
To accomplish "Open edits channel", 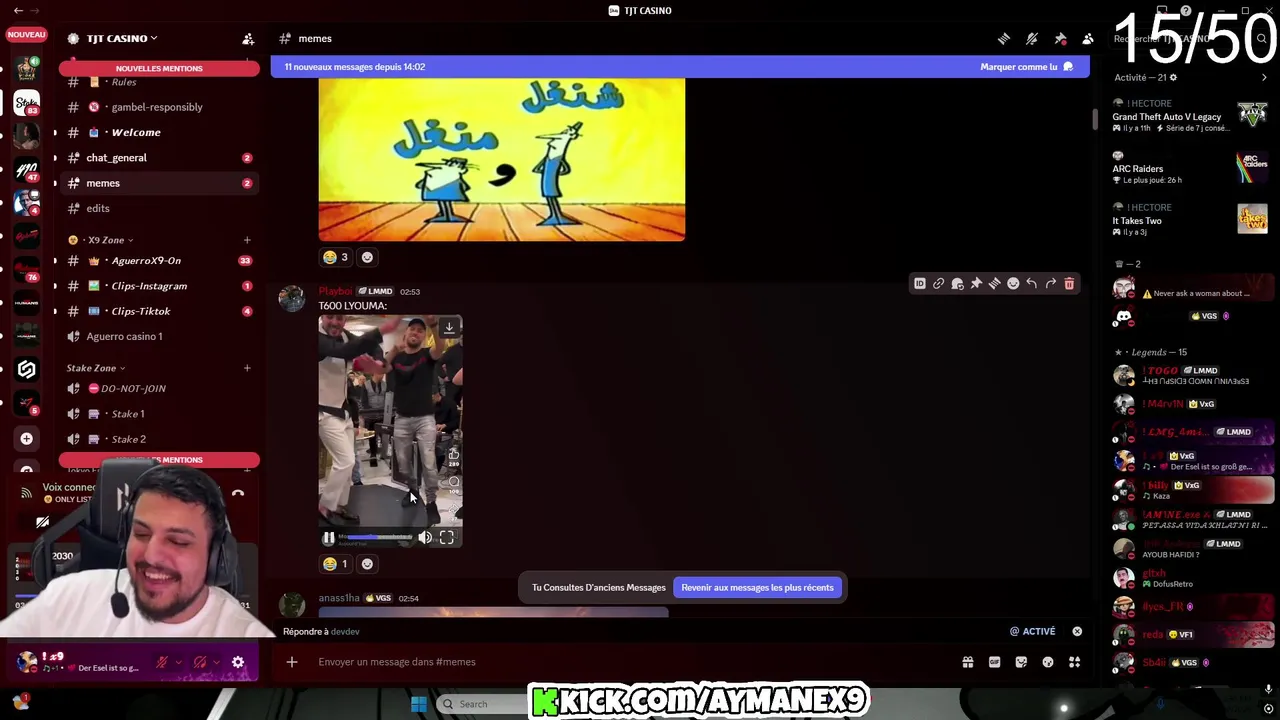I will pyautogui.click(x=158, y=208).
